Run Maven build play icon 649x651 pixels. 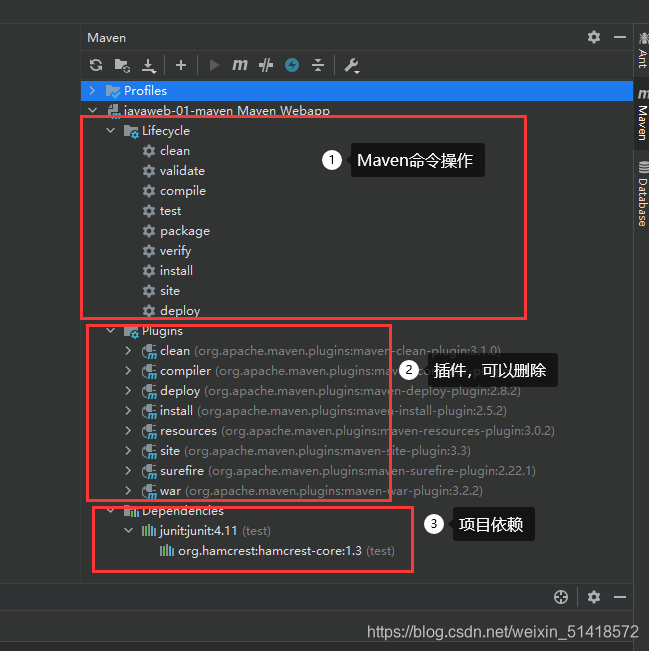214,65
